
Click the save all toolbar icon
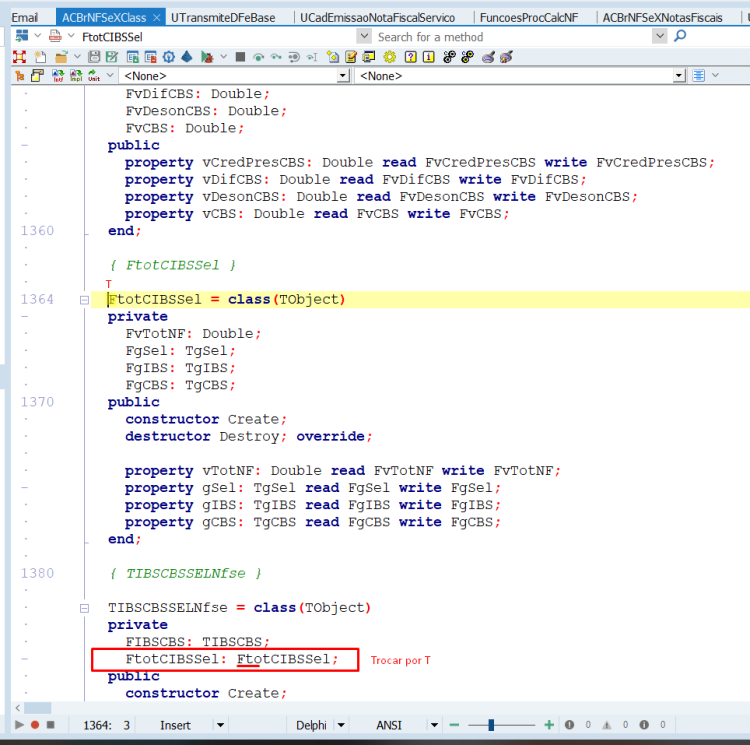(112, 57)
